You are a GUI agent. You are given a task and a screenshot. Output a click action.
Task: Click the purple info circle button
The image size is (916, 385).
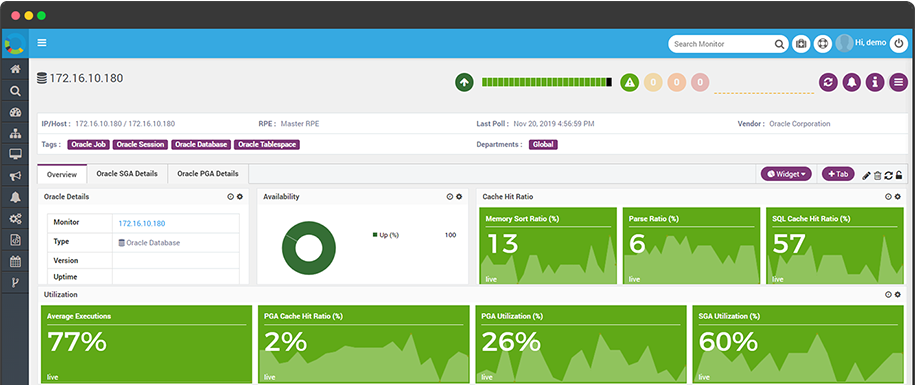point(875,82)
